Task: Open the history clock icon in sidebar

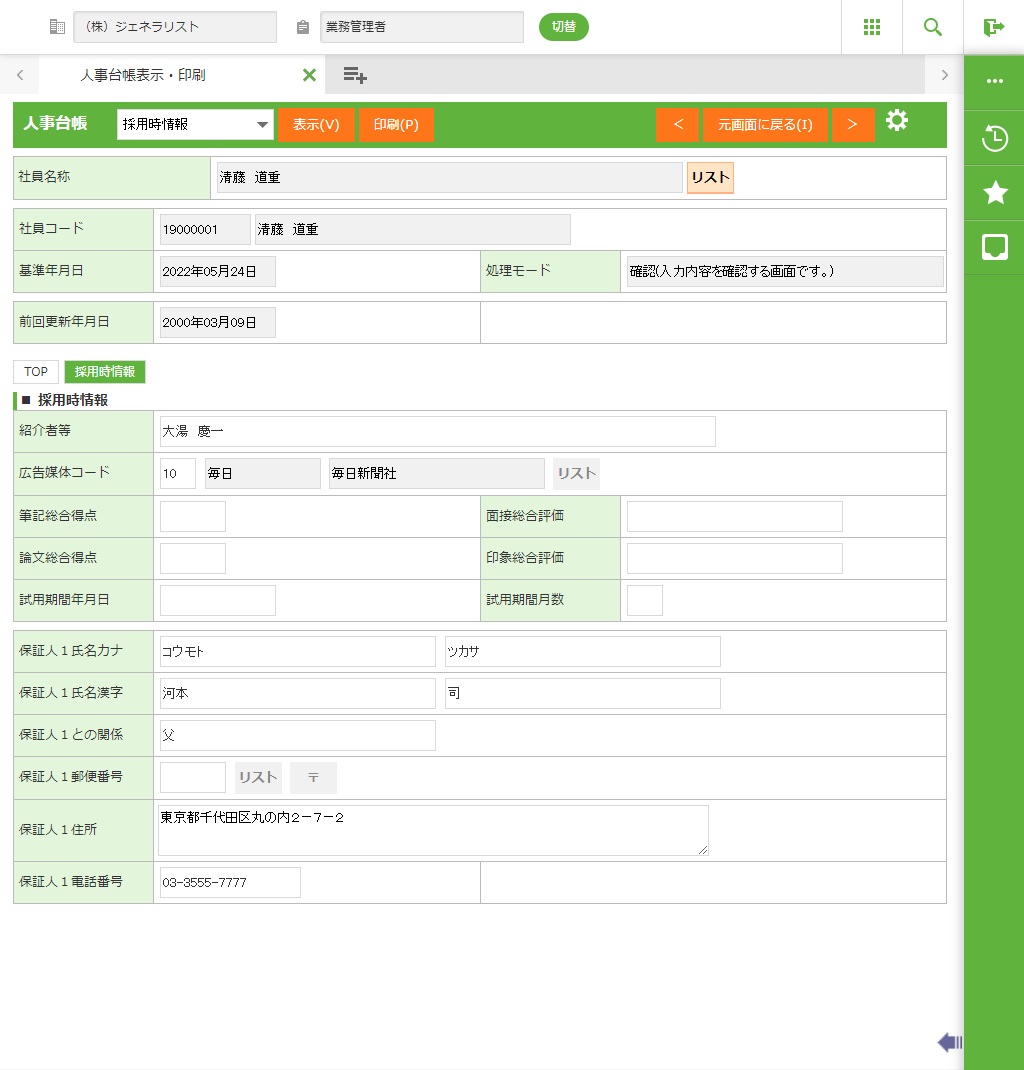Action: pyautogui.click(x=995, y=139)
